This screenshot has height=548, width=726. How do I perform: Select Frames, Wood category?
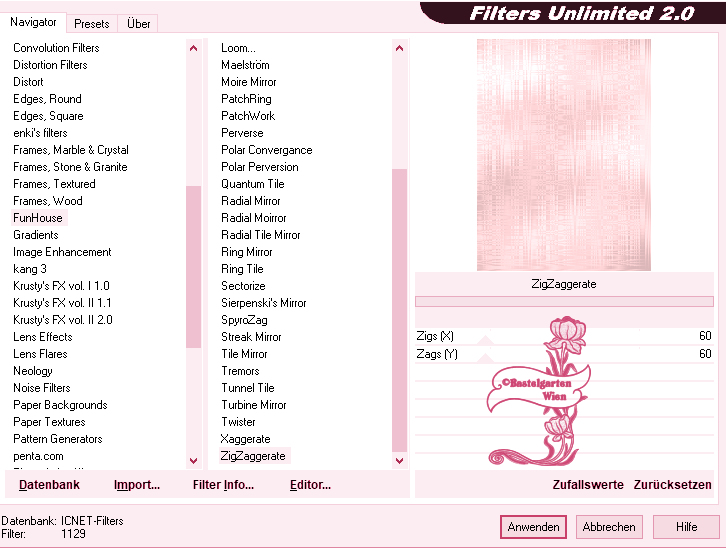48,201
